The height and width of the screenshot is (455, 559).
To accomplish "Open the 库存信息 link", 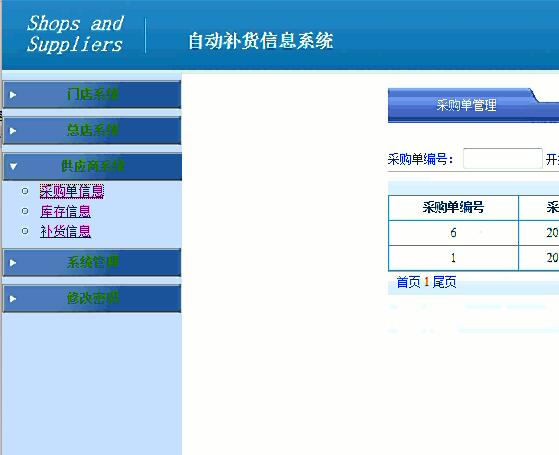I will coord(65,211).
